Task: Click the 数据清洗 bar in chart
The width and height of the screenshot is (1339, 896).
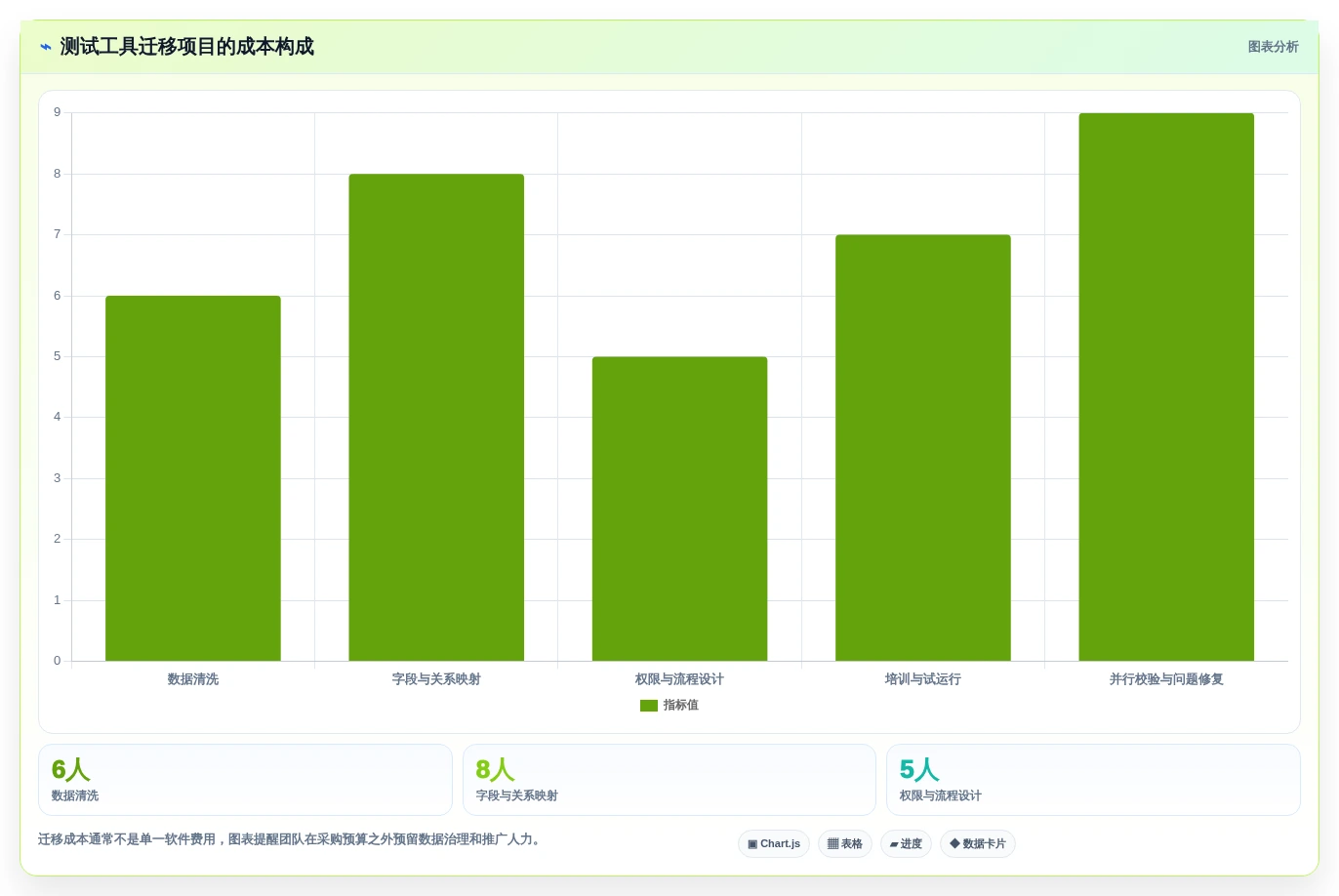Action: click(193, 478)
